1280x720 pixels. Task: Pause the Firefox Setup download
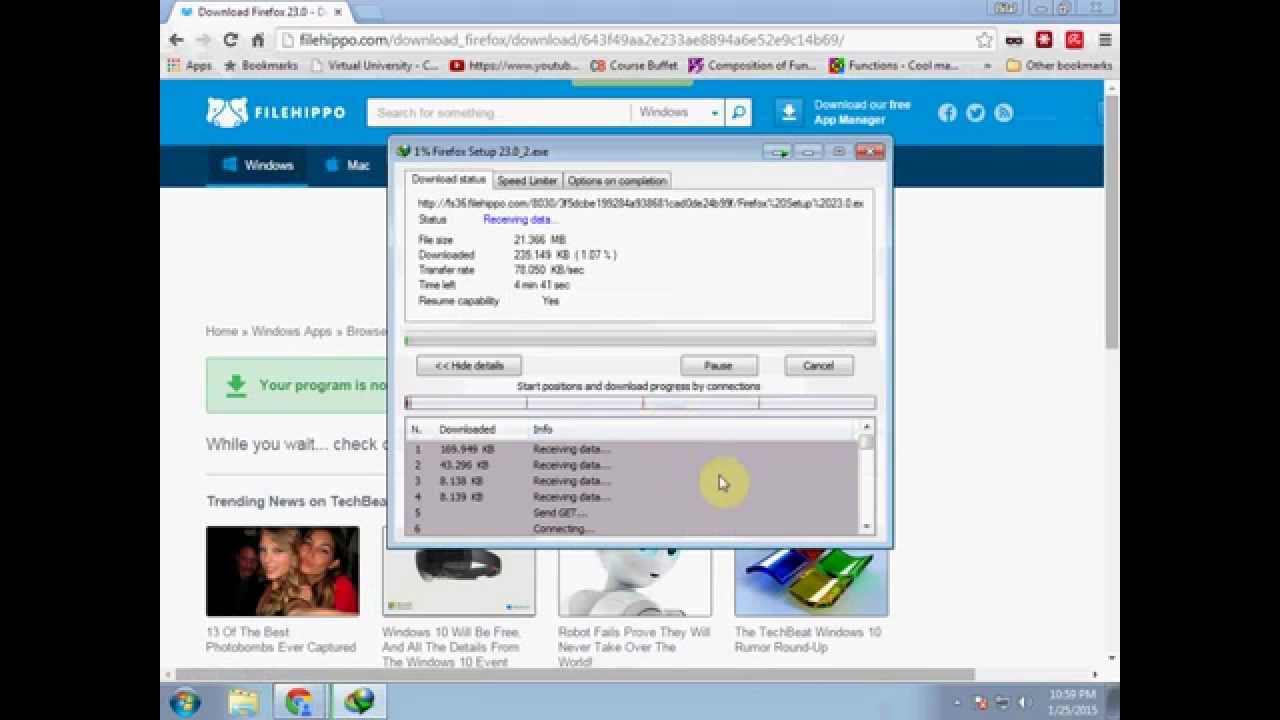(718, 366)
